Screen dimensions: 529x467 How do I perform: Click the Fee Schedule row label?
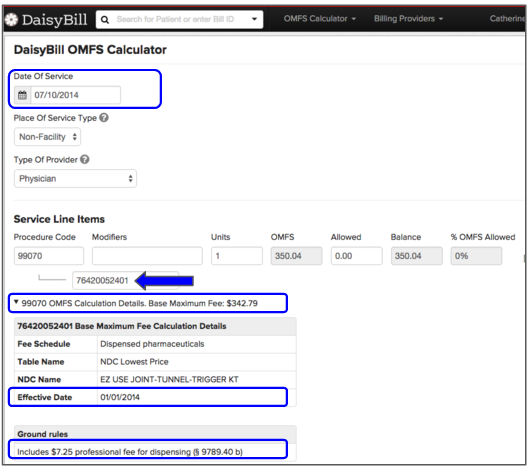pyautogui.click(x=44, y=344)
